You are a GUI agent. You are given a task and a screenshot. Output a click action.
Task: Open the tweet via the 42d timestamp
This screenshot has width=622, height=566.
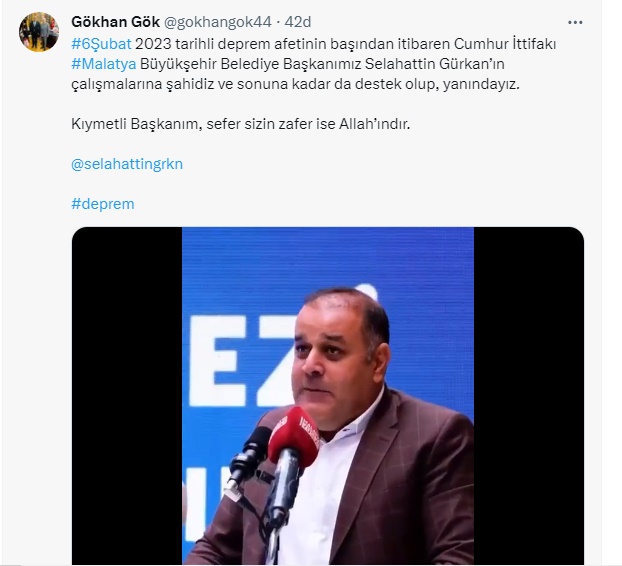click(x=298, y=22)
